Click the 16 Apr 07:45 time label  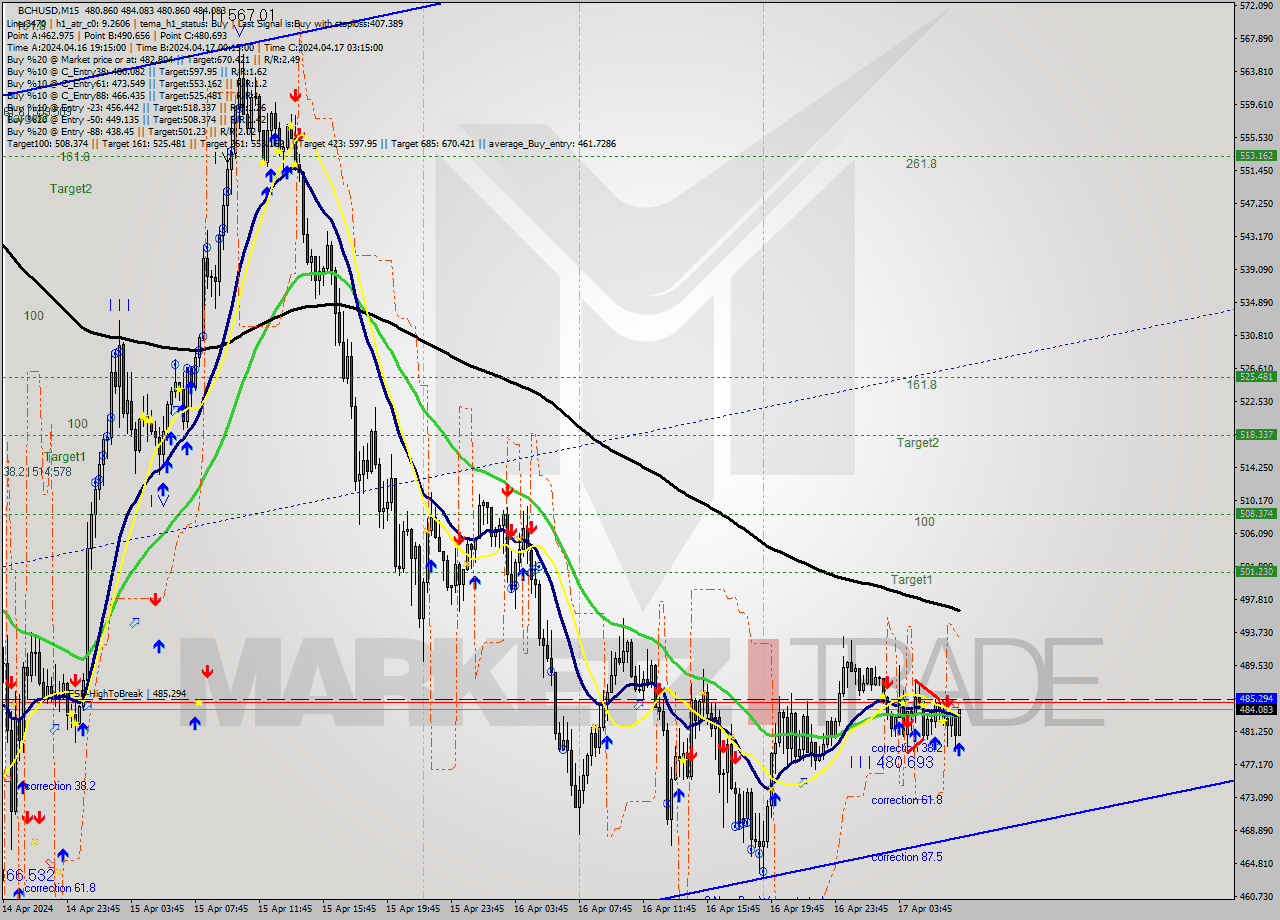pos(606,909)
